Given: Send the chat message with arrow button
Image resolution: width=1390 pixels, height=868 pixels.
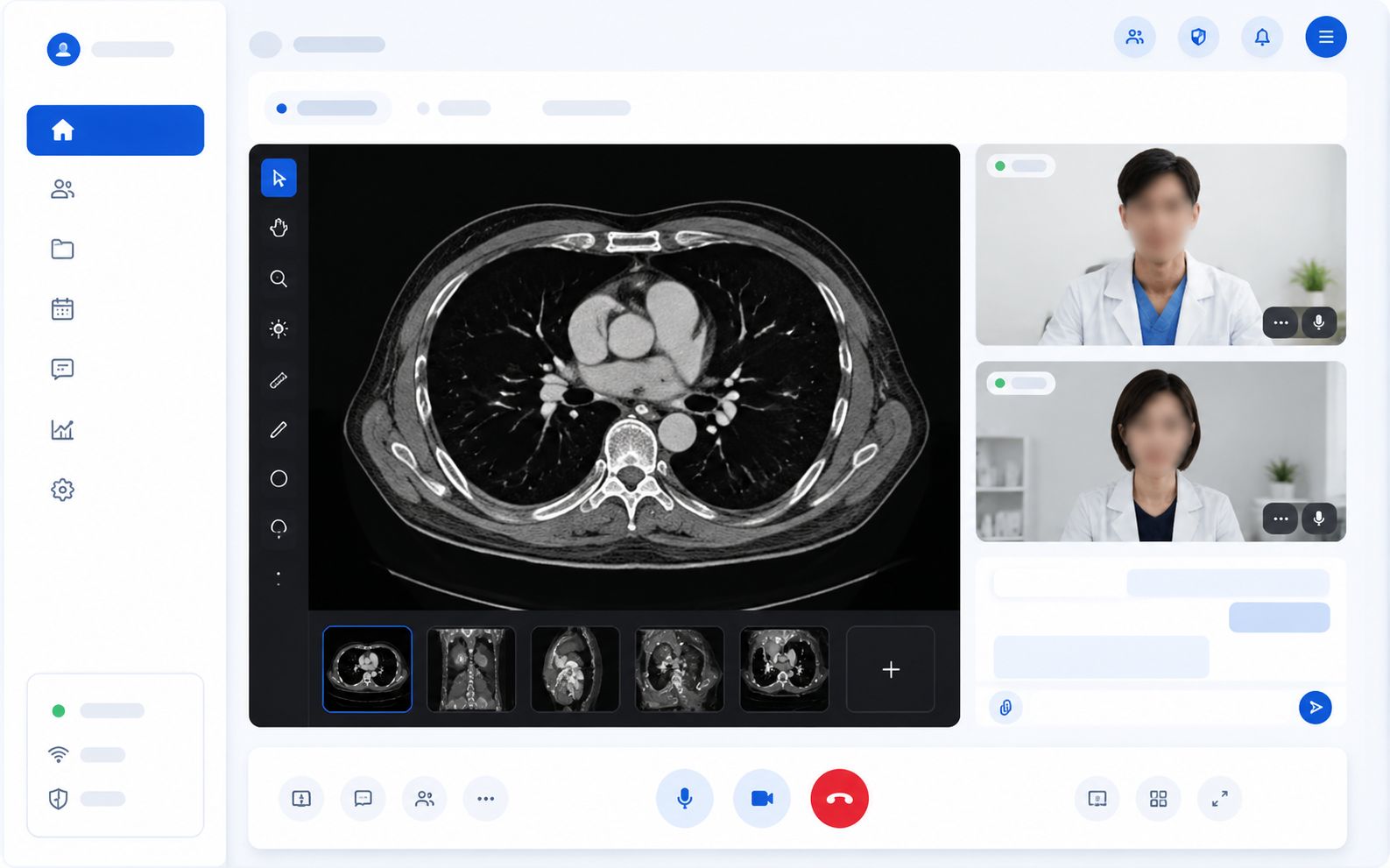Looking at the screenshot, I should click(x=1316, y=708).
